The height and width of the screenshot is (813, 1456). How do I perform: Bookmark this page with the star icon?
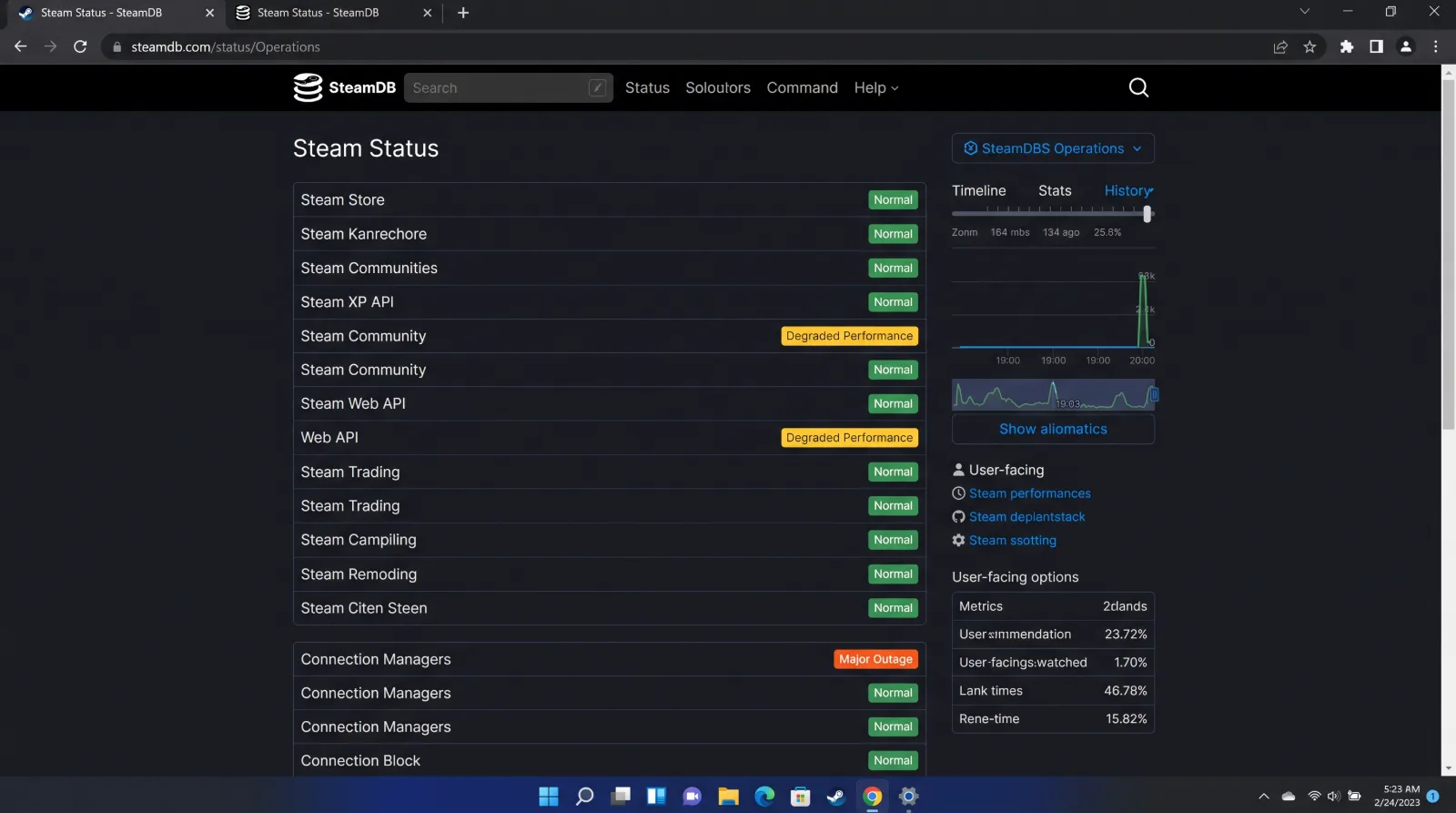pos(1309,46)
